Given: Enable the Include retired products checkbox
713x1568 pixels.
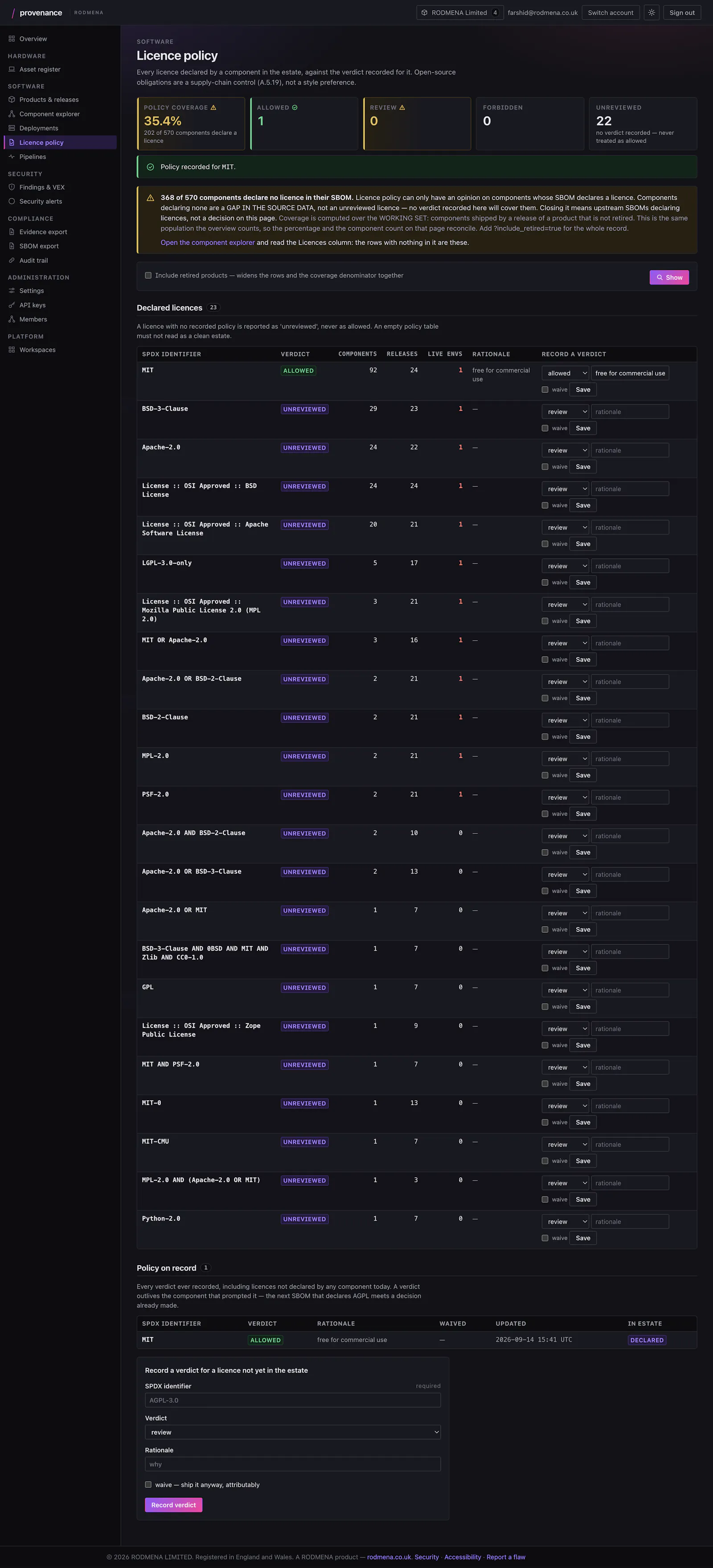Looking at the screenshot, I should click(148, 275).
